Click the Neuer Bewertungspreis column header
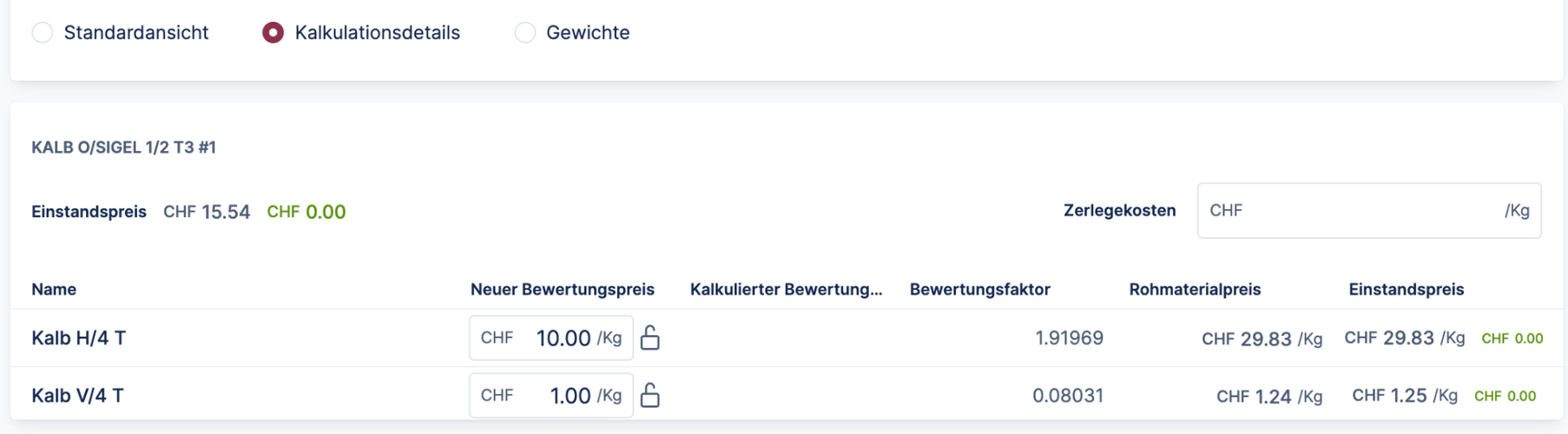The width and height of the screenshot is (1568, 434). point(562,289)
